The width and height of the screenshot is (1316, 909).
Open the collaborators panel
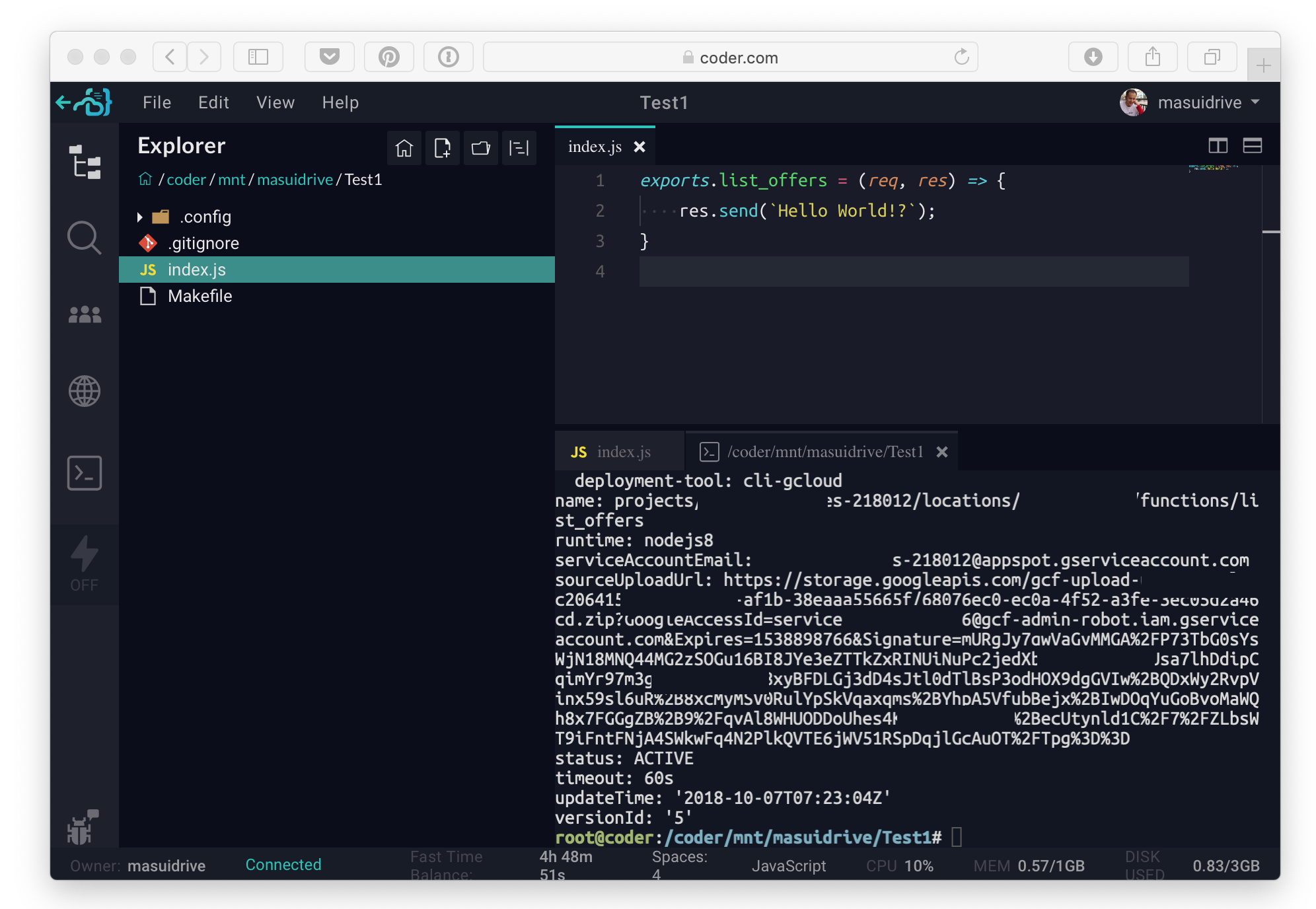pos(85,314)
